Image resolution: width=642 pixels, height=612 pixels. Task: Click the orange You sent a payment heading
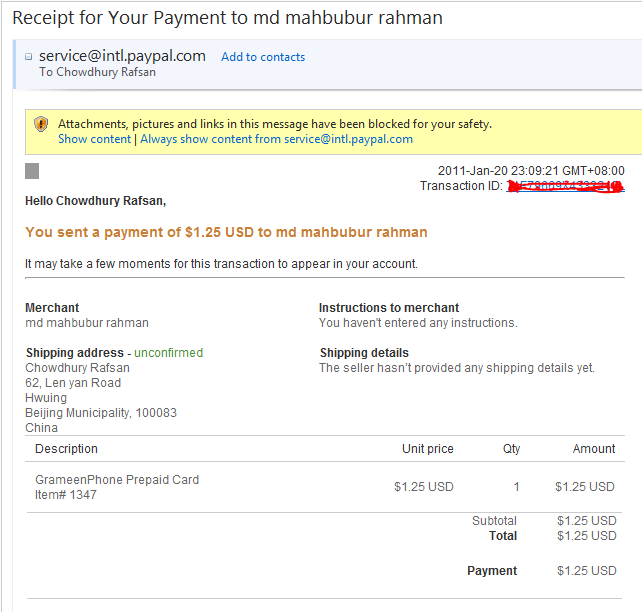(226, 232)
